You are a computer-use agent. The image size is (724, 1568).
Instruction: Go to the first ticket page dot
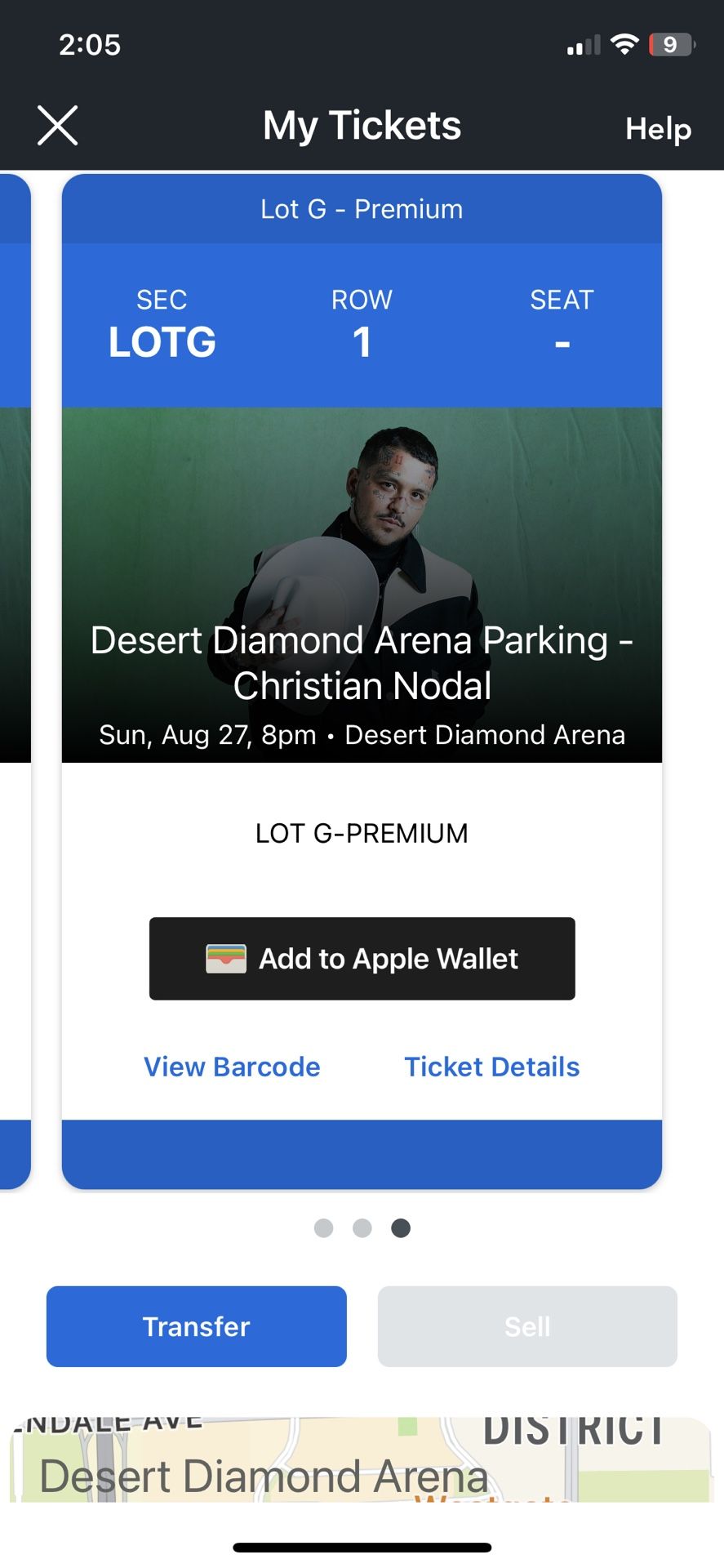[x=324, y=1228]
